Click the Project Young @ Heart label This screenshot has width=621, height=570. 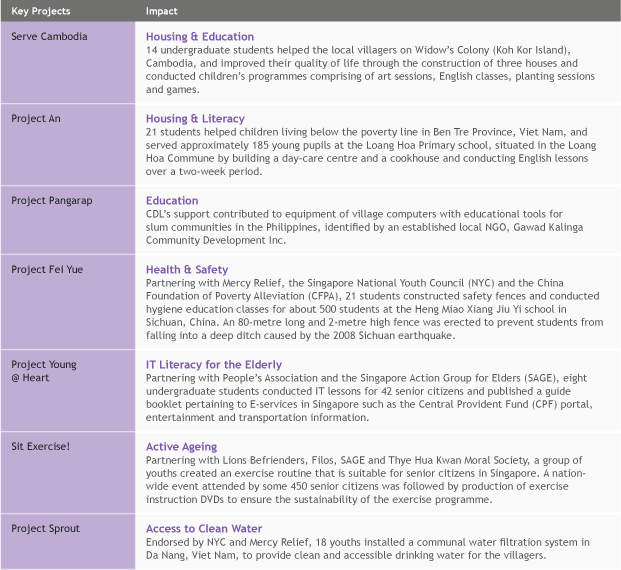click(44, 371)
